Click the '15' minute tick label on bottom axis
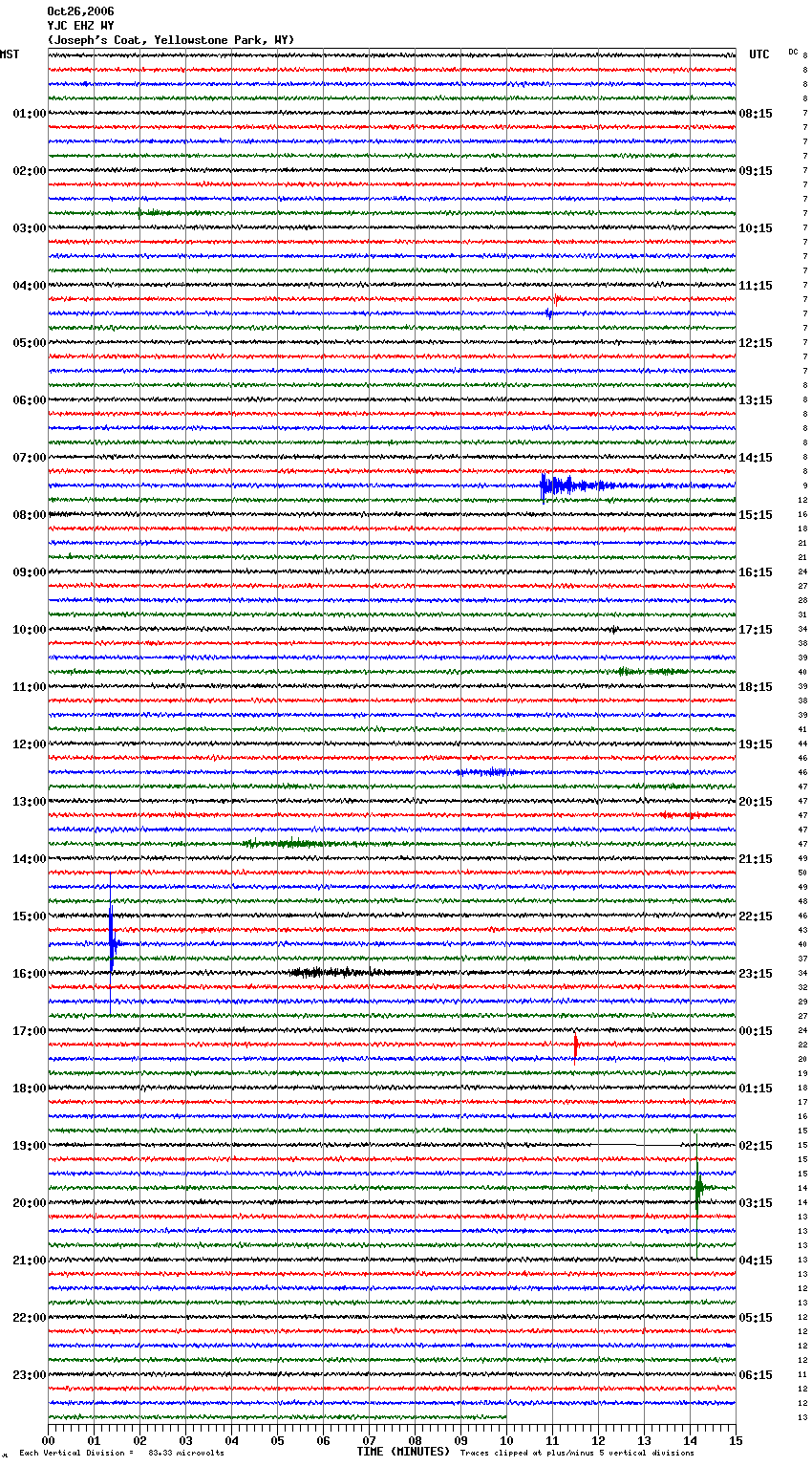 point(736,1440)
